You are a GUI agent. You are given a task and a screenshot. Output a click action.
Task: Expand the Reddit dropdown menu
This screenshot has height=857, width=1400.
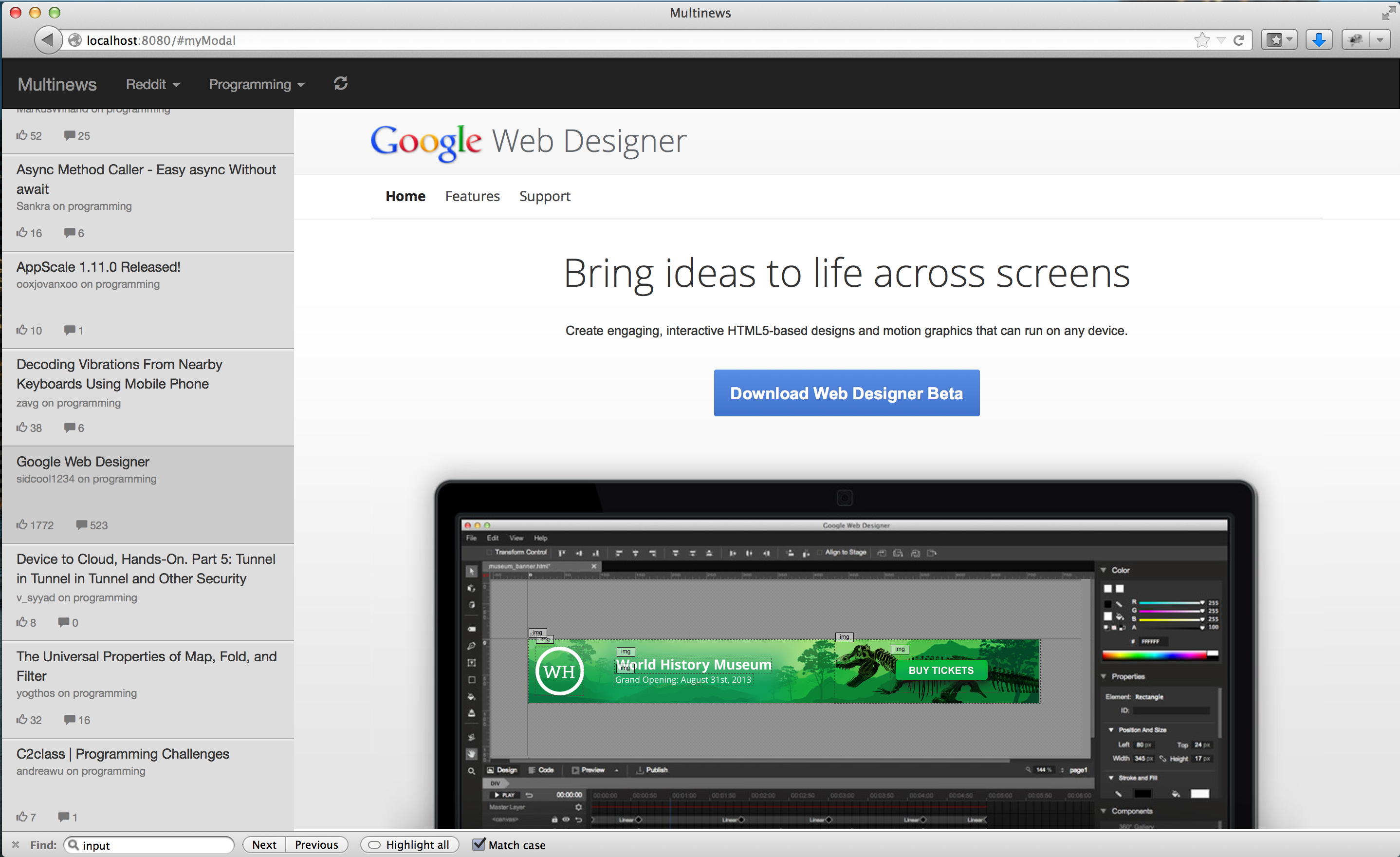coord(152,84)
